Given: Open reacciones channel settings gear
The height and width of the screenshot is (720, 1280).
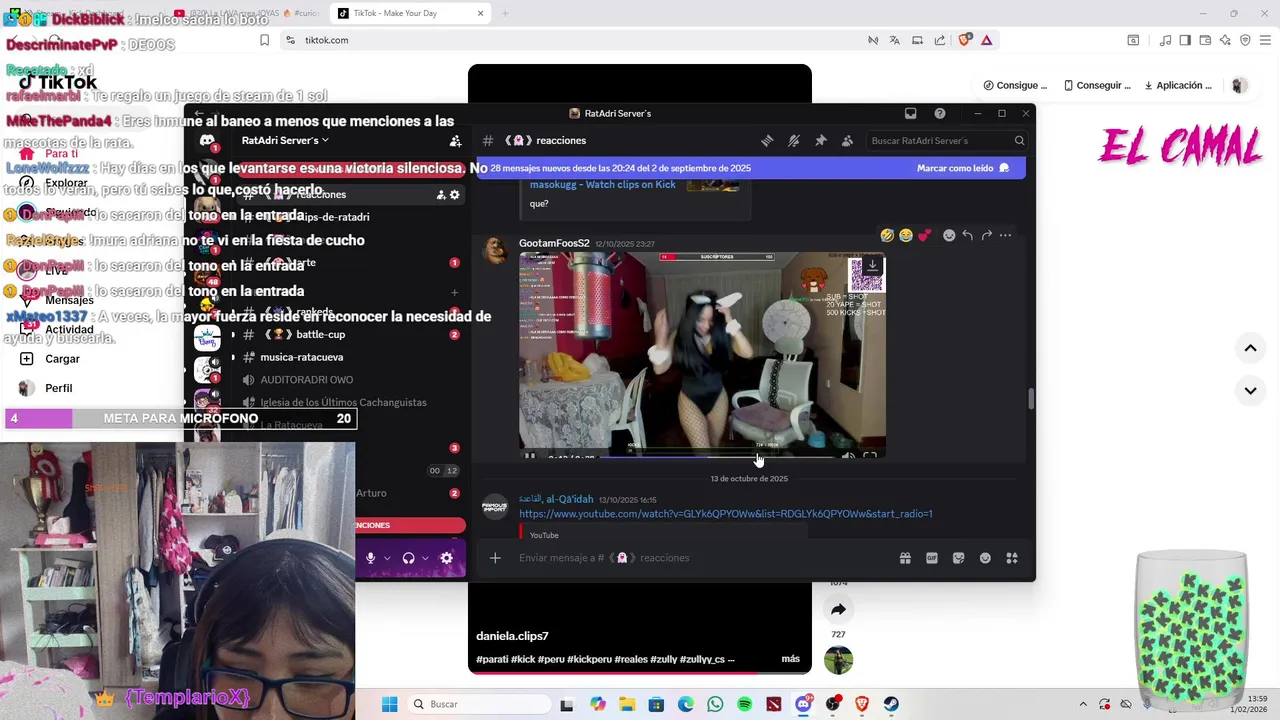Looking at the screenshot, I should [x=455, y=195].
